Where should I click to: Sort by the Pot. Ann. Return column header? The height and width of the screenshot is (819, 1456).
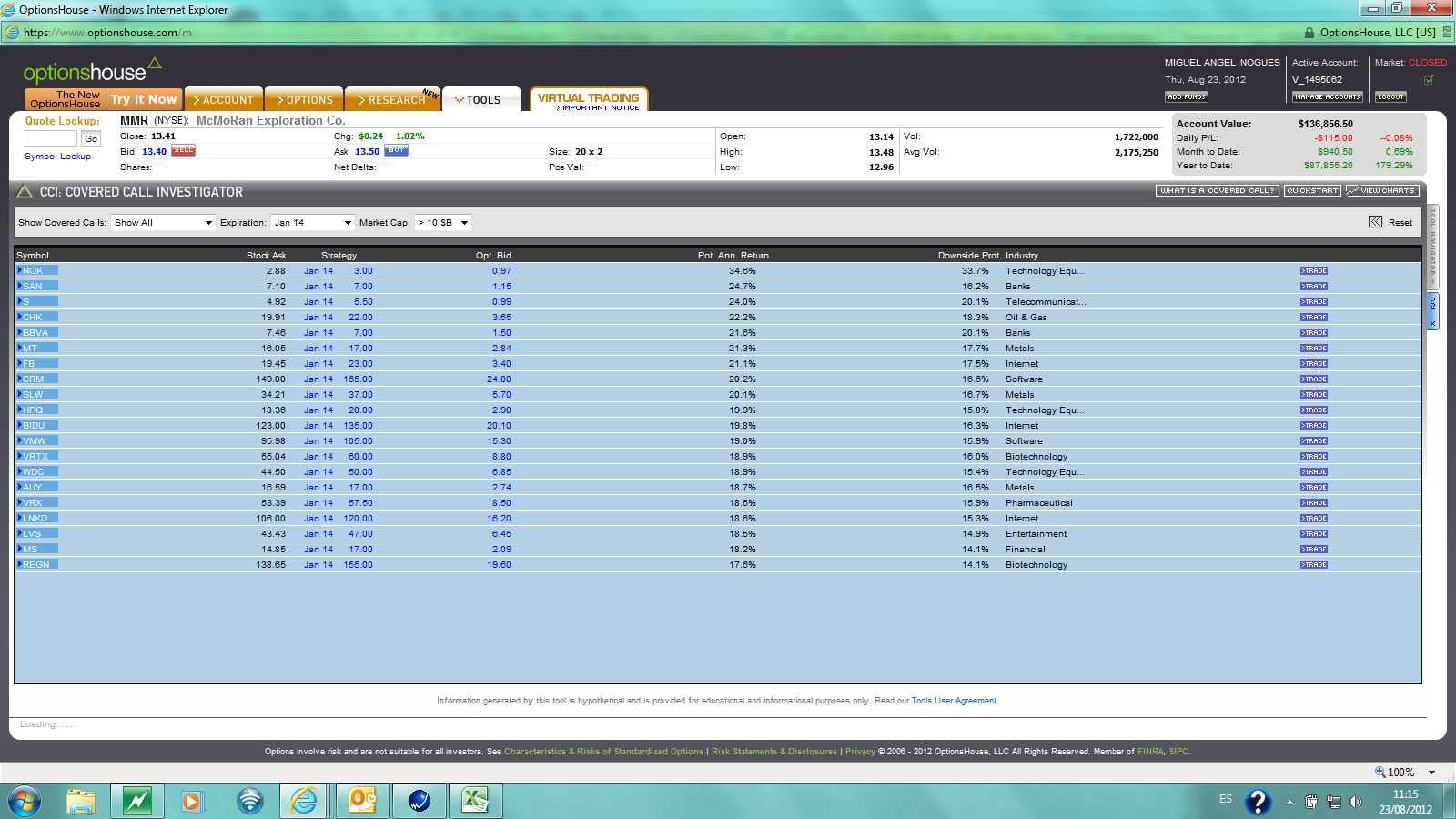pos(733,256)
